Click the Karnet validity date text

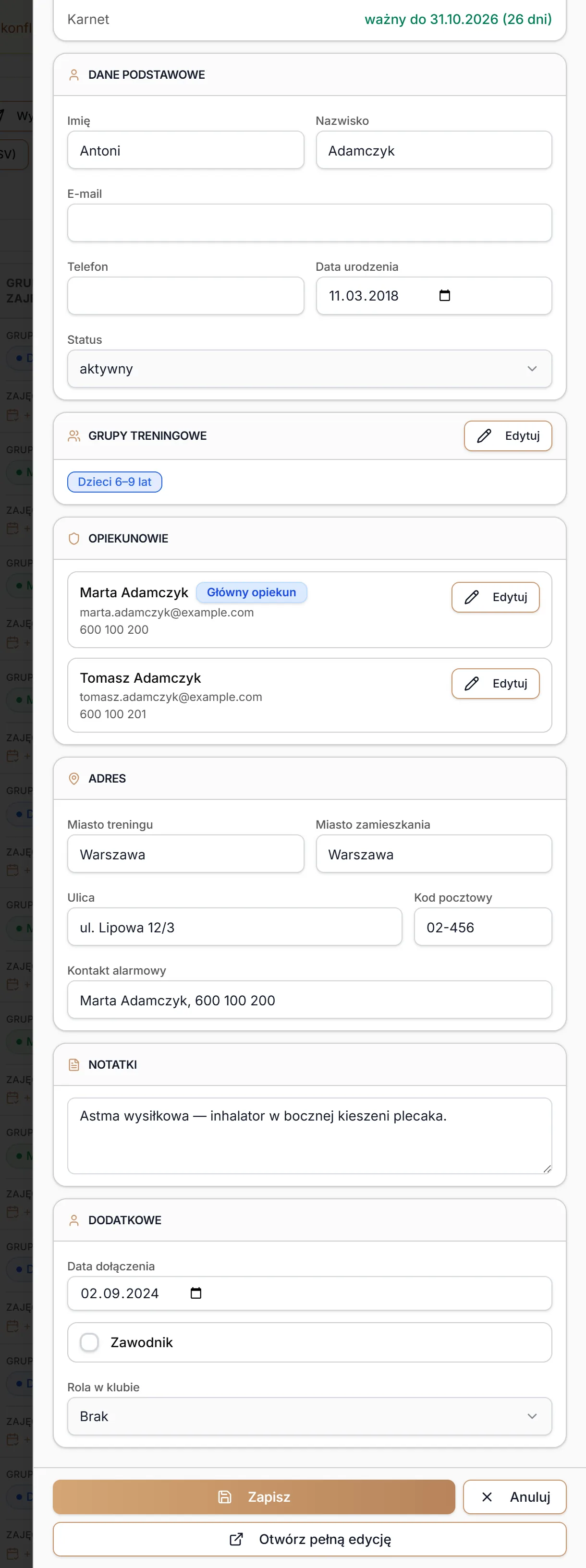tap(458, 20)
